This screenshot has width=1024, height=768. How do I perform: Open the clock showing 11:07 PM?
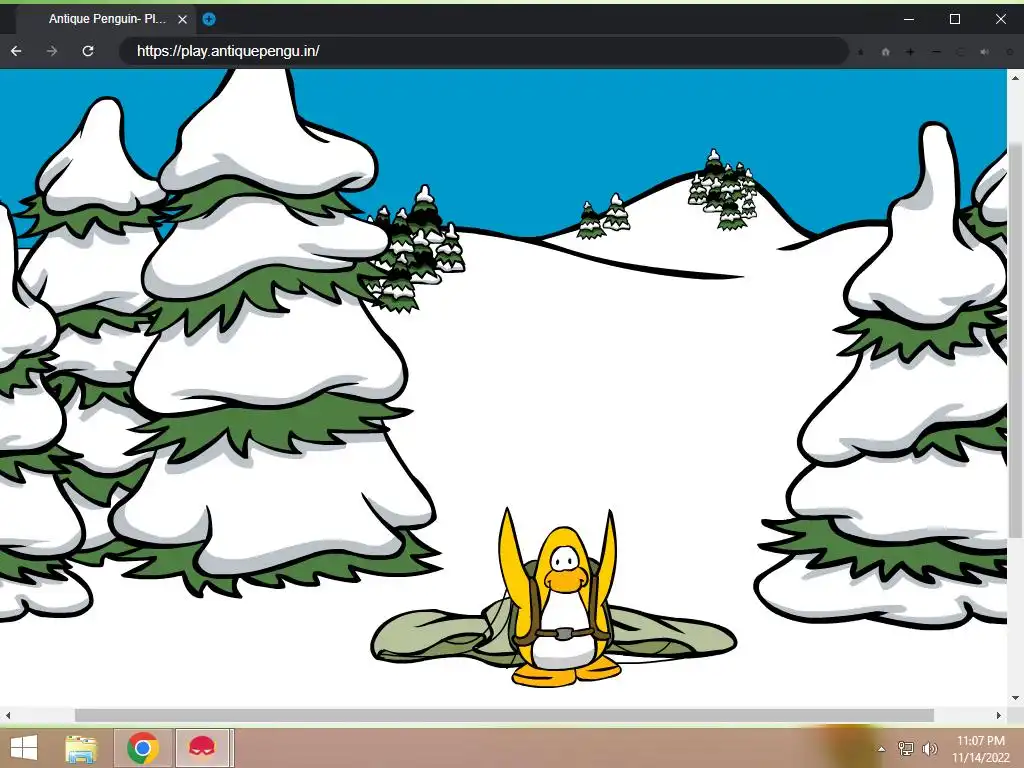point(980,741)
